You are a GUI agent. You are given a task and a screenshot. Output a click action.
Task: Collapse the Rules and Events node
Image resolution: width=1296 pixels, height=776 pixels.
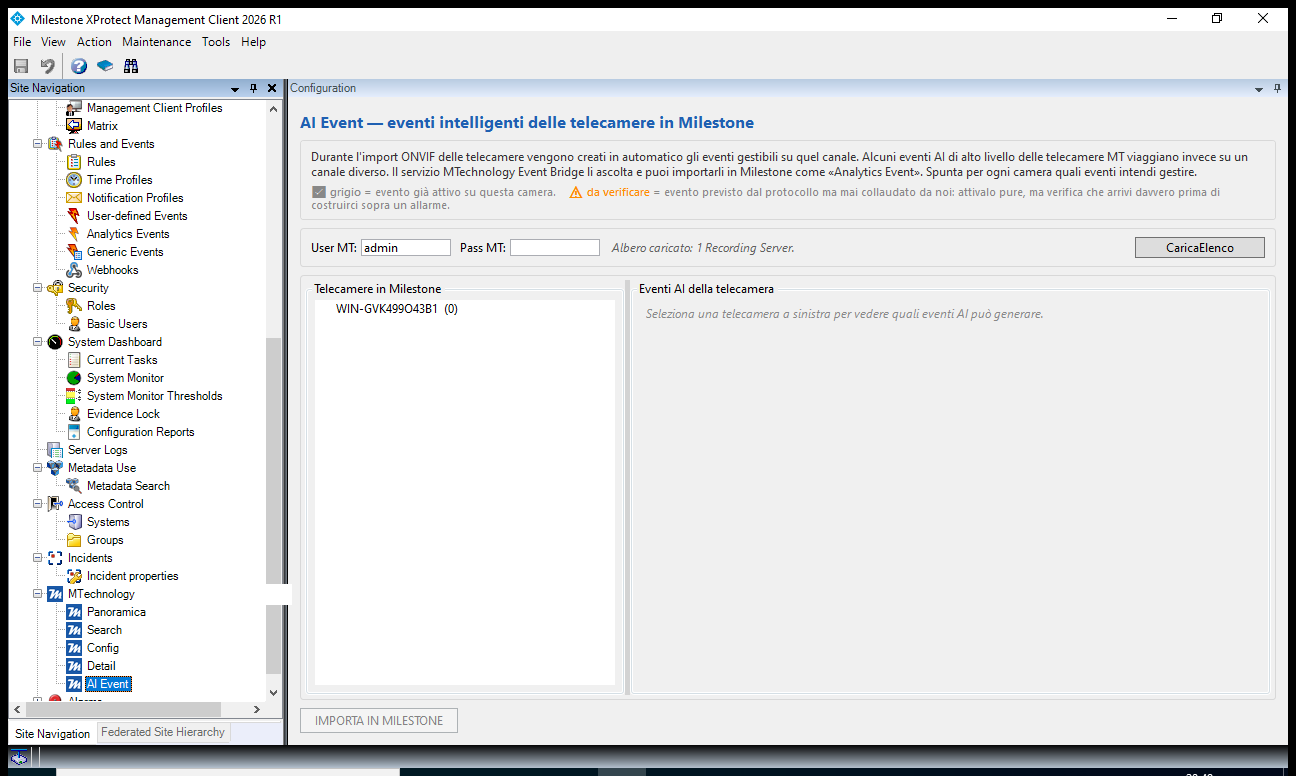pyautogui.click(x=38, y=144)
